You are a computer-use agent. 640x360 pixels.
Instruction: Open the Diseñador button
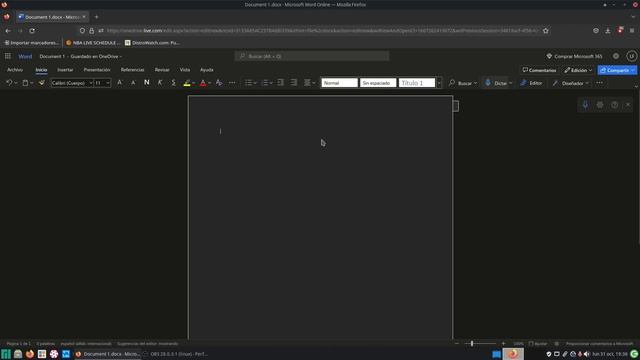pyautogui.click(x=569, y=83)
